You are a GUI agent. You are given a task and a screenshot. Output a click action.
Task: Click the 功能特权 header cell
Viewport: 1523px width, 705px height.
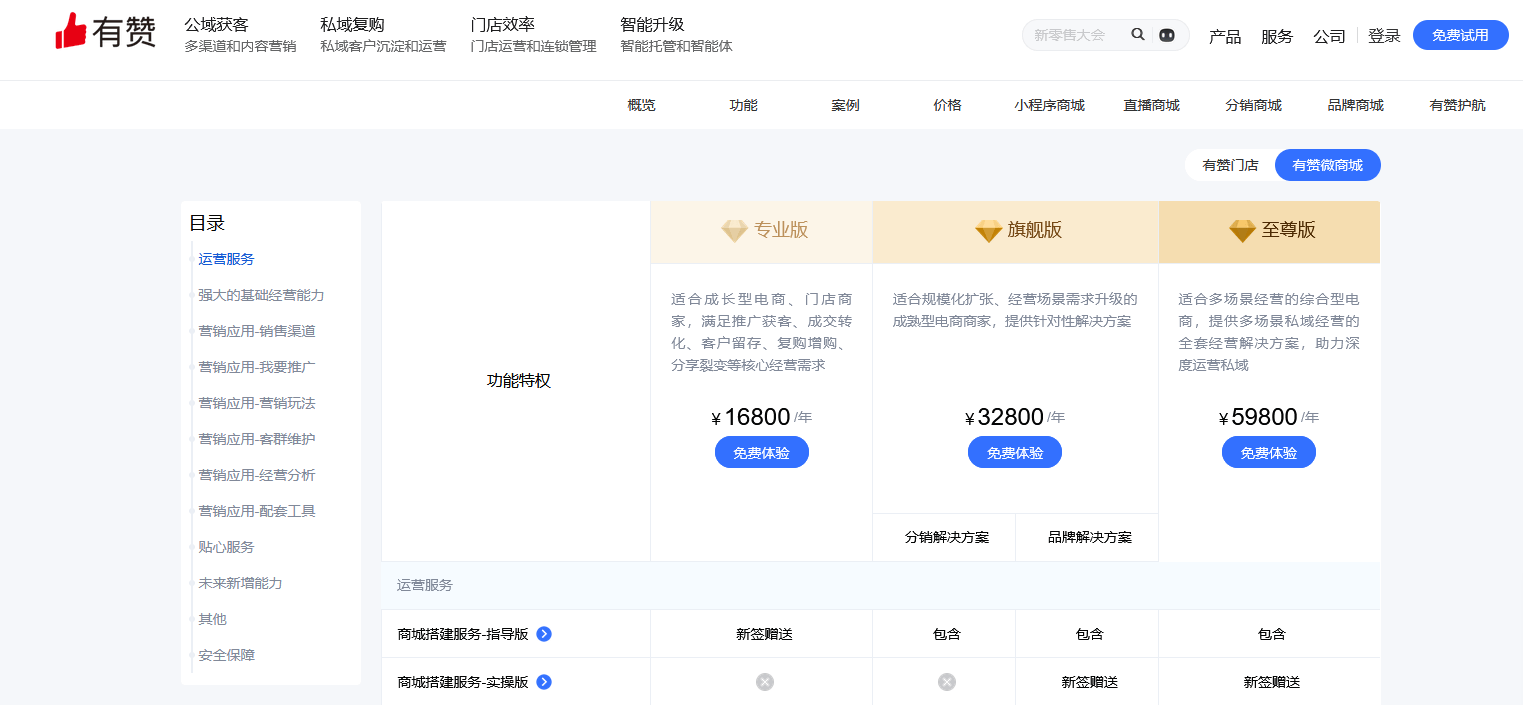click(518, 381)
